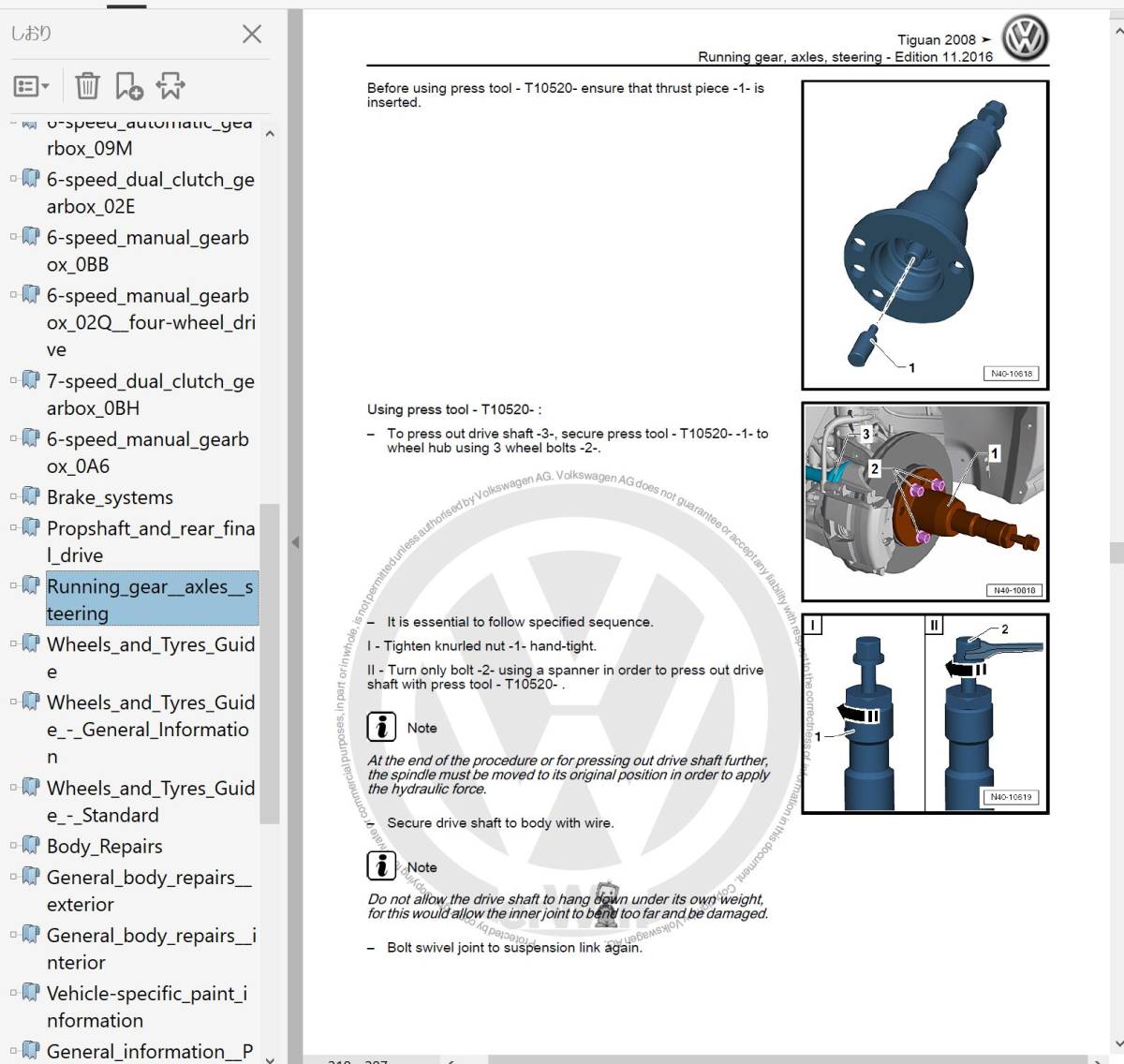Click the second Note info icon
Screen dimensions: 1124x1064
click(381, 864)
